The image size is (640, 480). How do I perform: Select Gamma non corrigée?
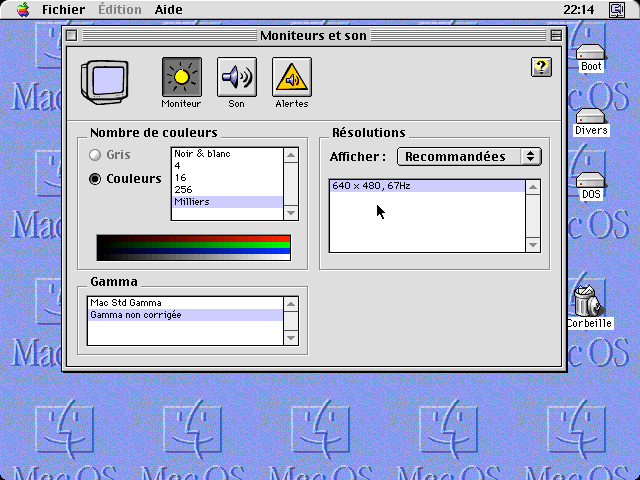(x=185, y=315)
